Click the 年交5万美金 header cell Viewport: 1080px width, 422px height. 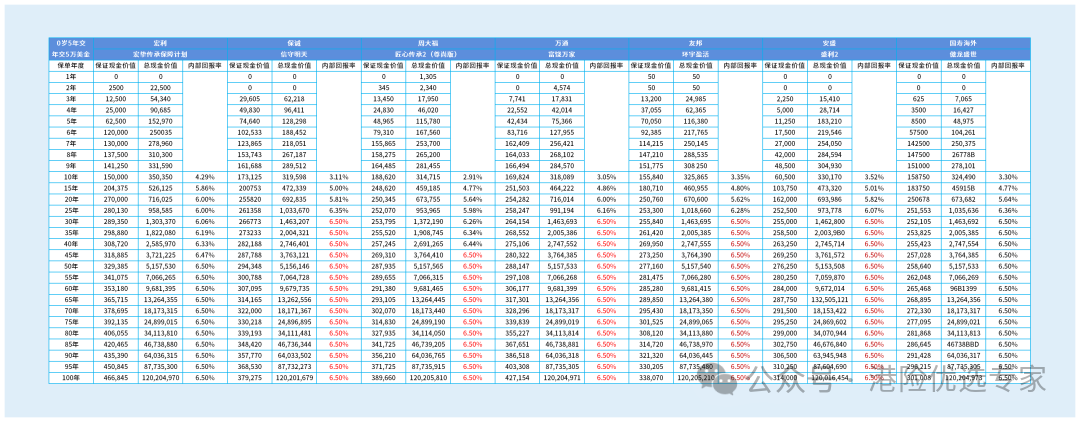click(72, 52)
